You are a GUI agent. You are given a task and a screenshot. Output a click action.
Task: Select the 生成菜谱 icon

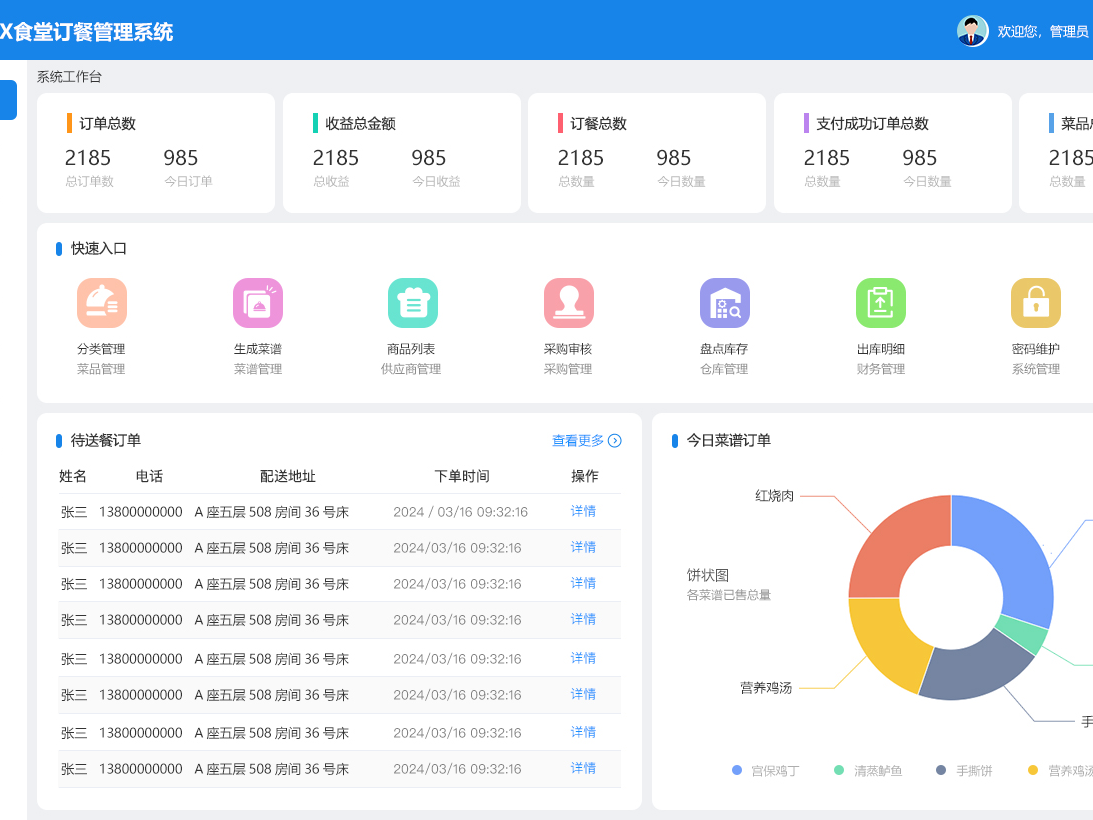pos(258,302)
